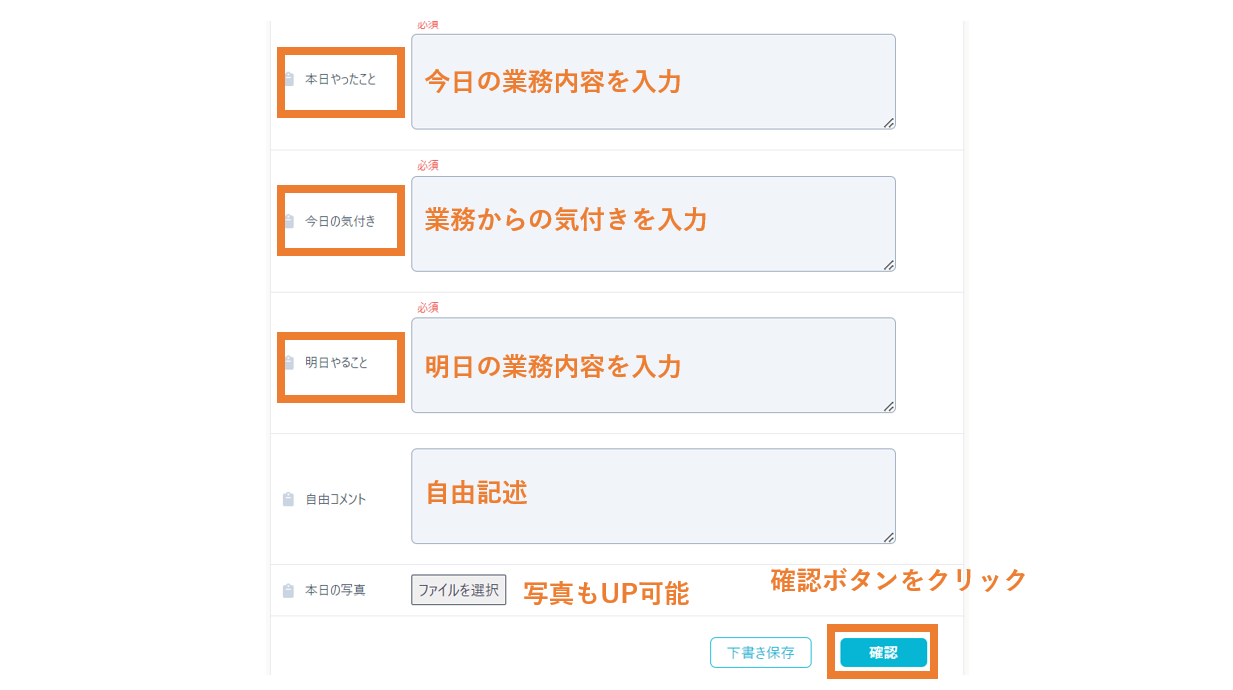Focus the 今日の気付き text area

tap(653, 224)
